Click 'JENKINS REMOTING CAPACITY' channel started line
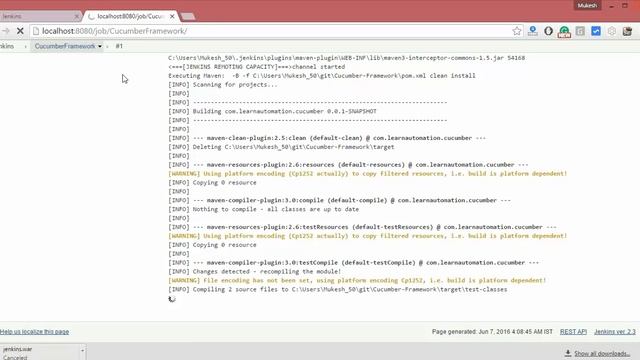Viewport: 640px width, 360px height. point(256,67)
